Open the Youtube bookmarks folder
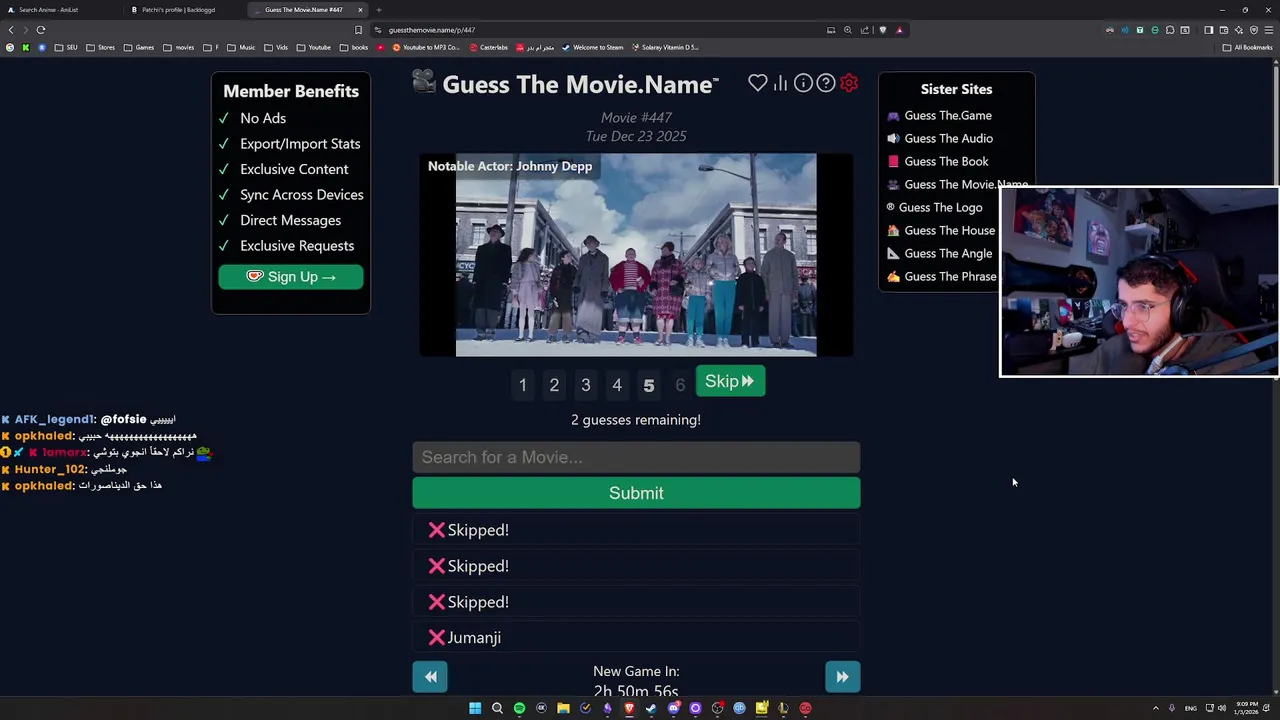Screen dimensions: 1280x720 tap(314, 47)
